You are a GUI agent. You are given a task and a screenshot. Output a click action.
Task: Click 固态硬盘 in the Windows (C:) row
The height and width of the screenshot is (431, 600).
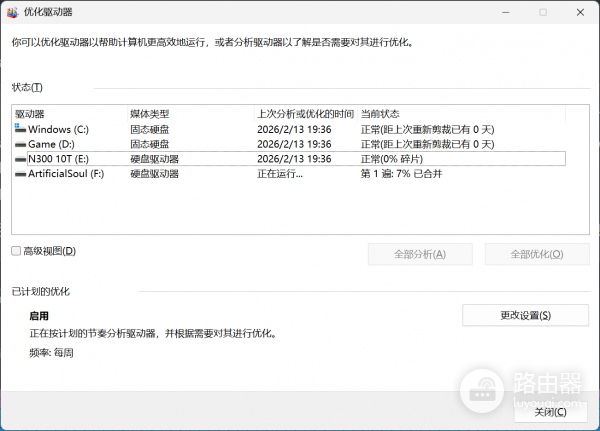[x=150, y=129]
